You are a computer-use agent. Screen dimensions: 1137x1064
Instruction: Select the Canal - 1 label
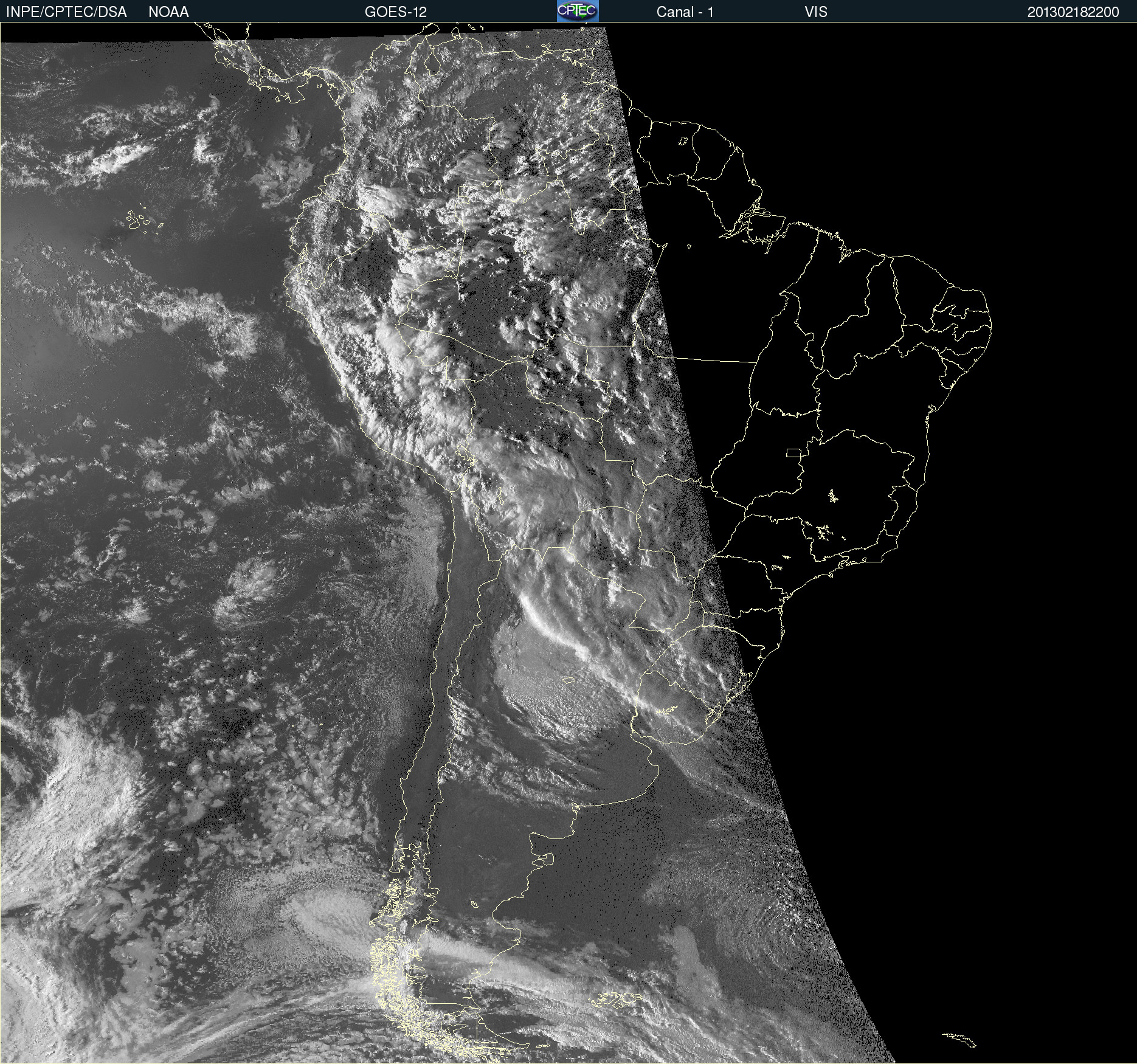[685, 12]
